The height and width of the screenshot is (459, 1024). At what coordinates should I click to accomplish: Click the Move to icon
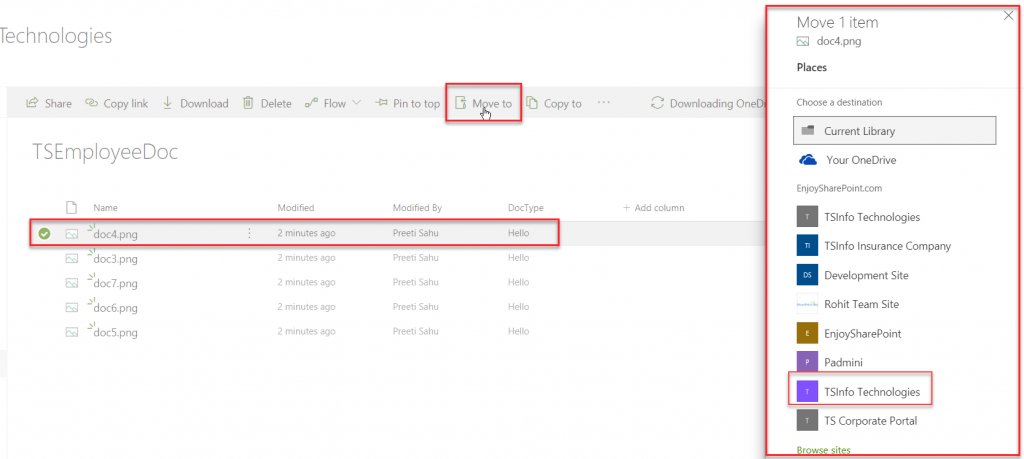(x=461, y=103)
